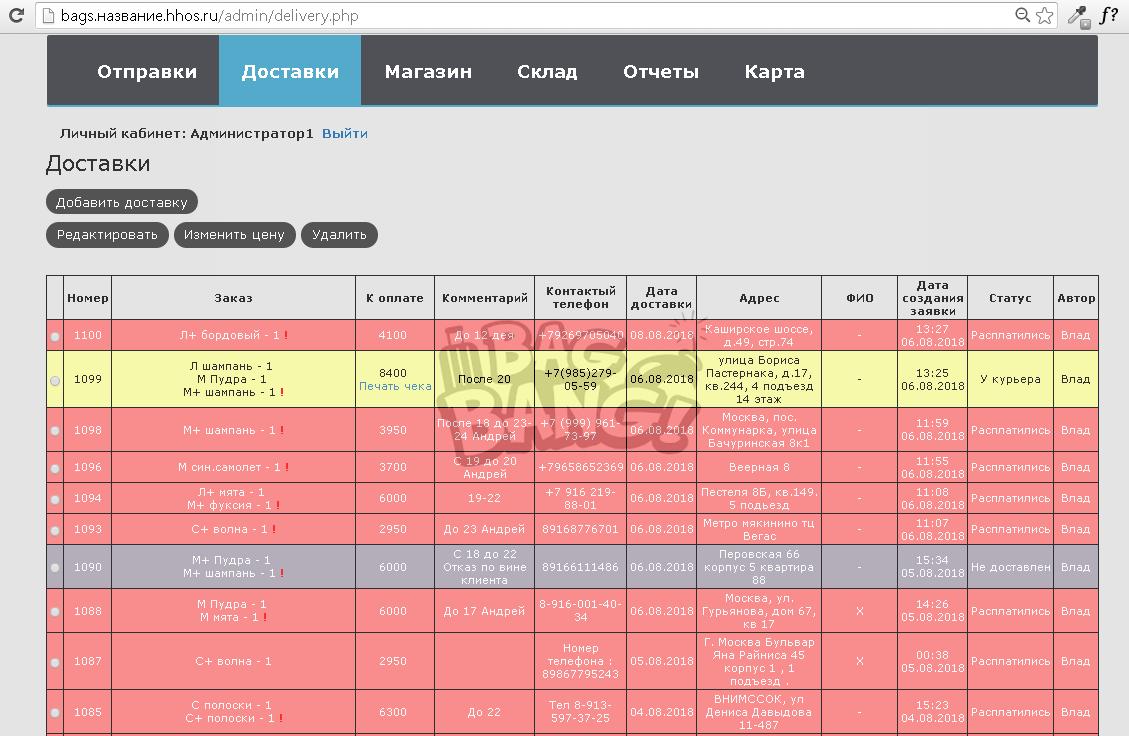Viewport: 1129px width, 736px height.
Task: Select radio button for order 1100
Action: click(55, 336)
